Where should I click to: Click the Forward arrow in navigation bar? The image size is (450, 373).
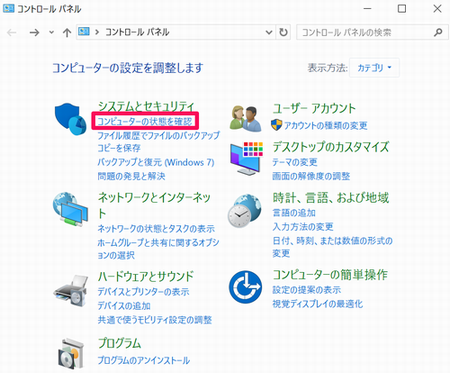click(x=34, y=33)
